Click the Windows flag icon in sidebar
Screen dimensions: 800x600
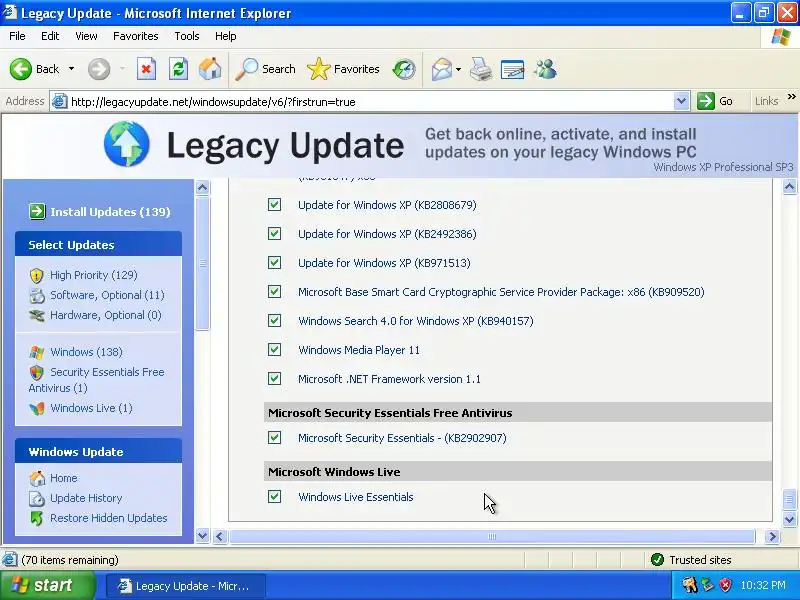pos(37,352)
